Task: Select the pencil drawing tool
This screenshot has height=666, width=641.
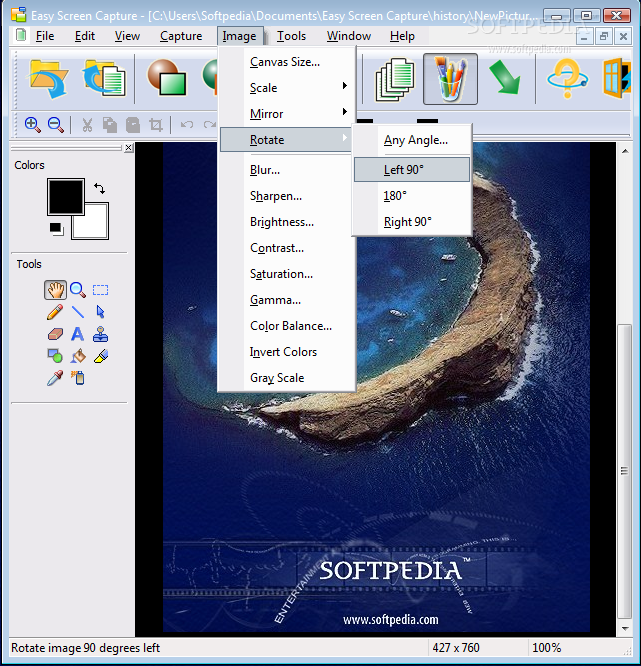Action: point(55,312)
